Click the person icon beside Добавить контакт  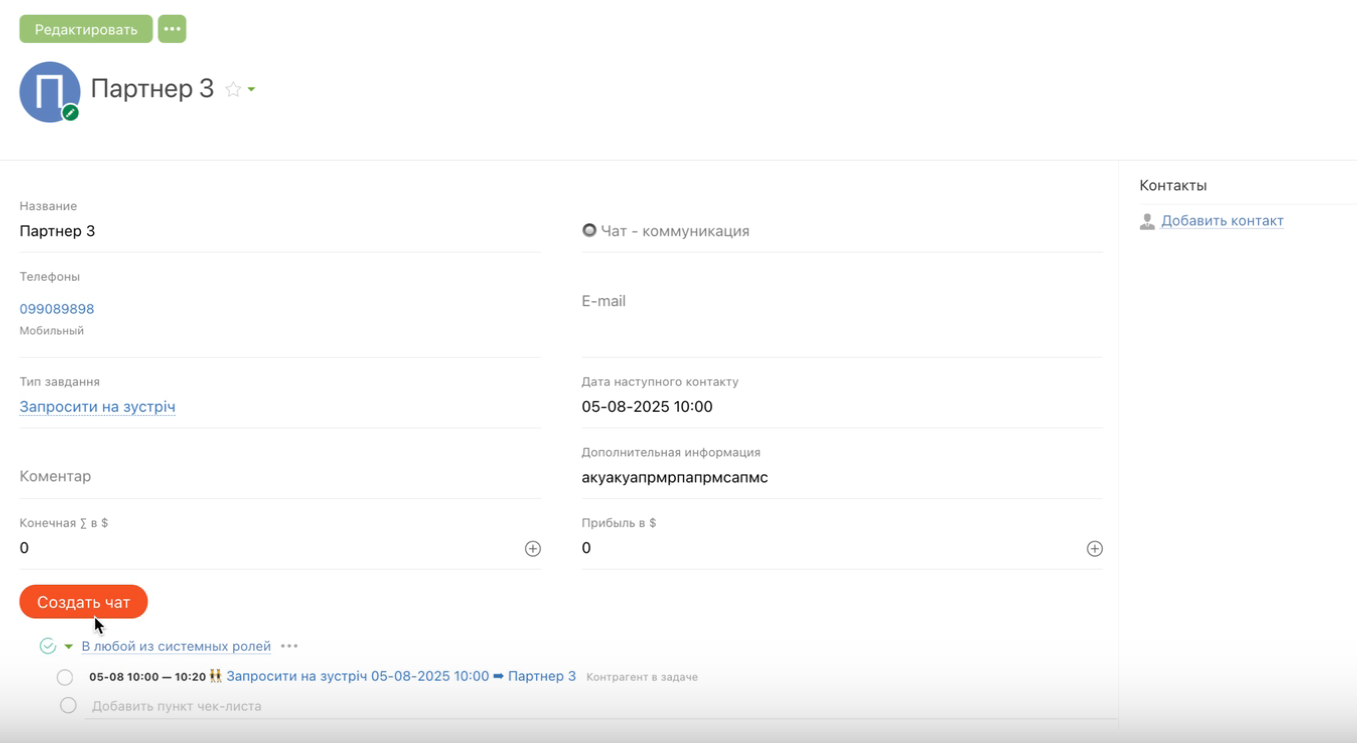tap(1147, 221)
